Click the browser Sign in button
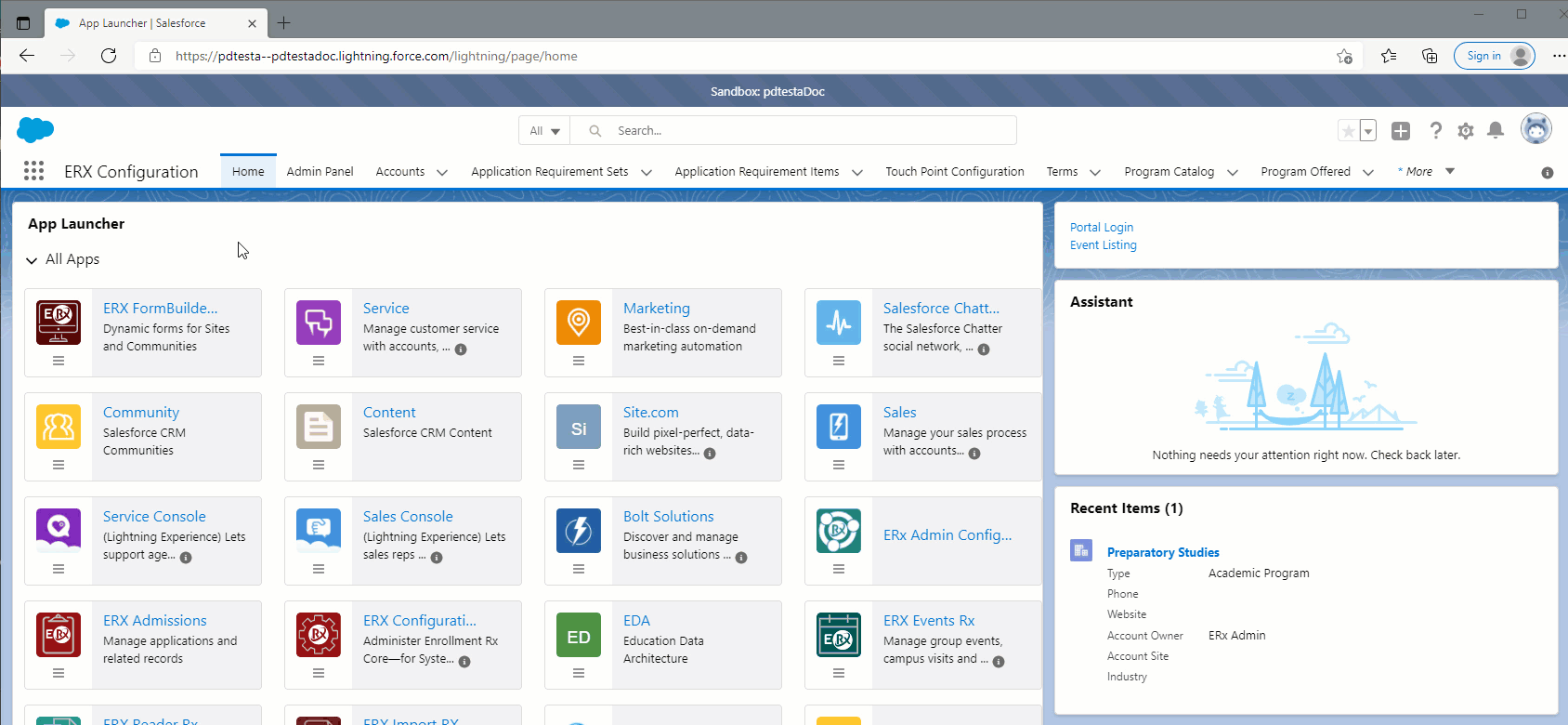Image resolution: width=1568 pixels, height=725 pixels. click(1494, 56)
